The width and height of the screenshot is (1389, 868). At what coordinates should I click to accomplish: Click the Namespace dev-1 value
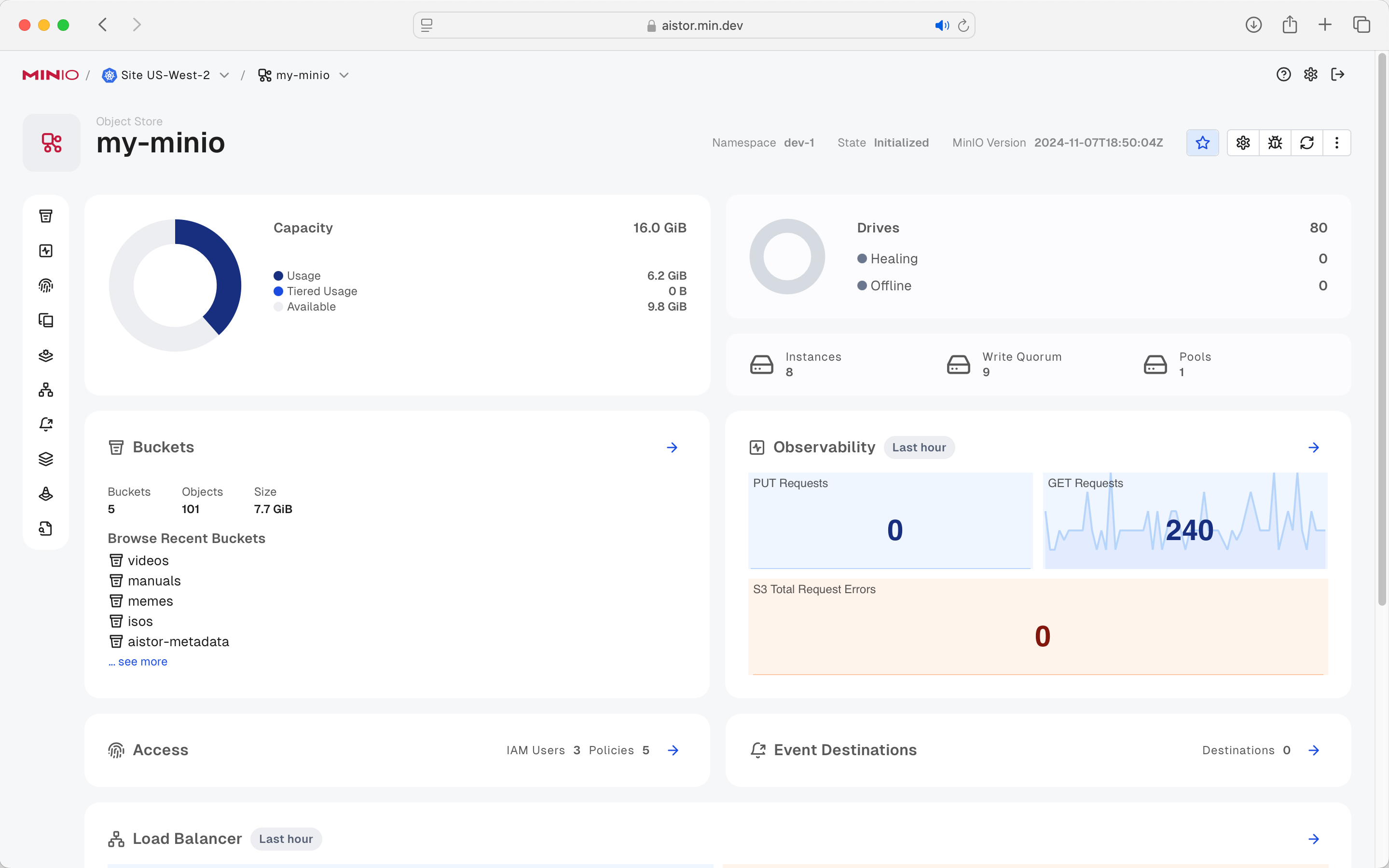pos(799,142)
